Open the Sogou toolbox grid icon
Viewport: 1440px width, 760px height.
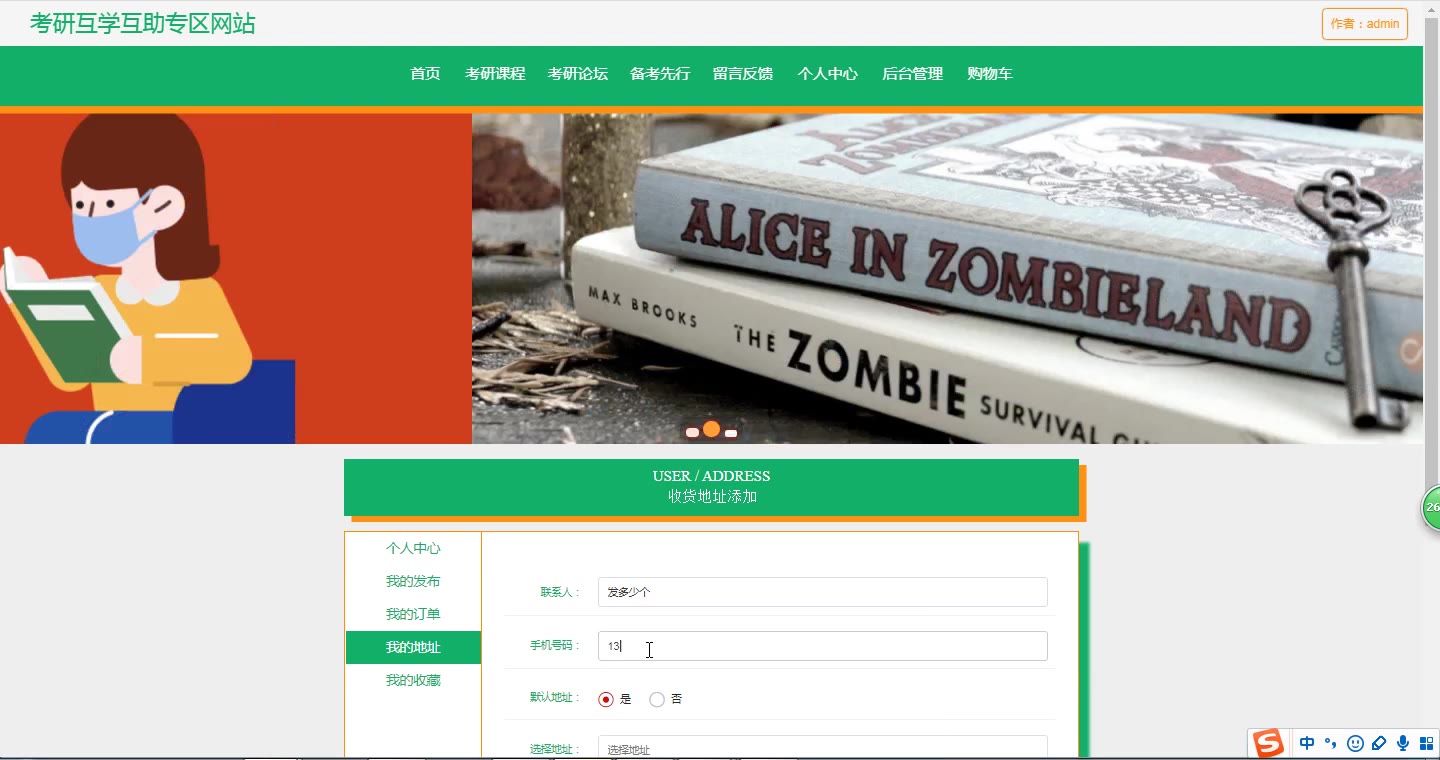pos(1426,743)
